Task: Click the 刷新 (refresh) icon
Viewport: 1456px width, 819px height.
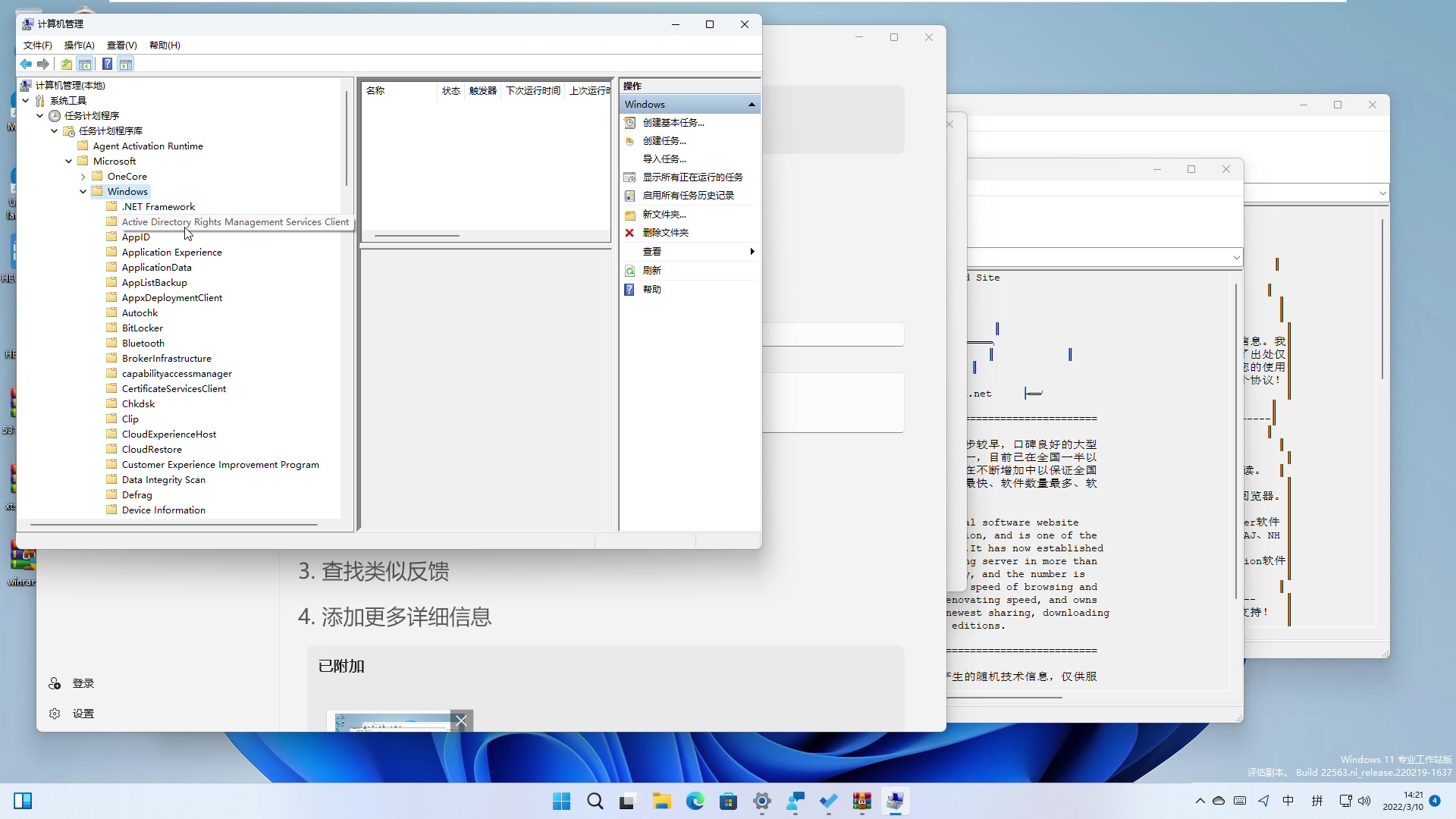Action: click(631, 270)
